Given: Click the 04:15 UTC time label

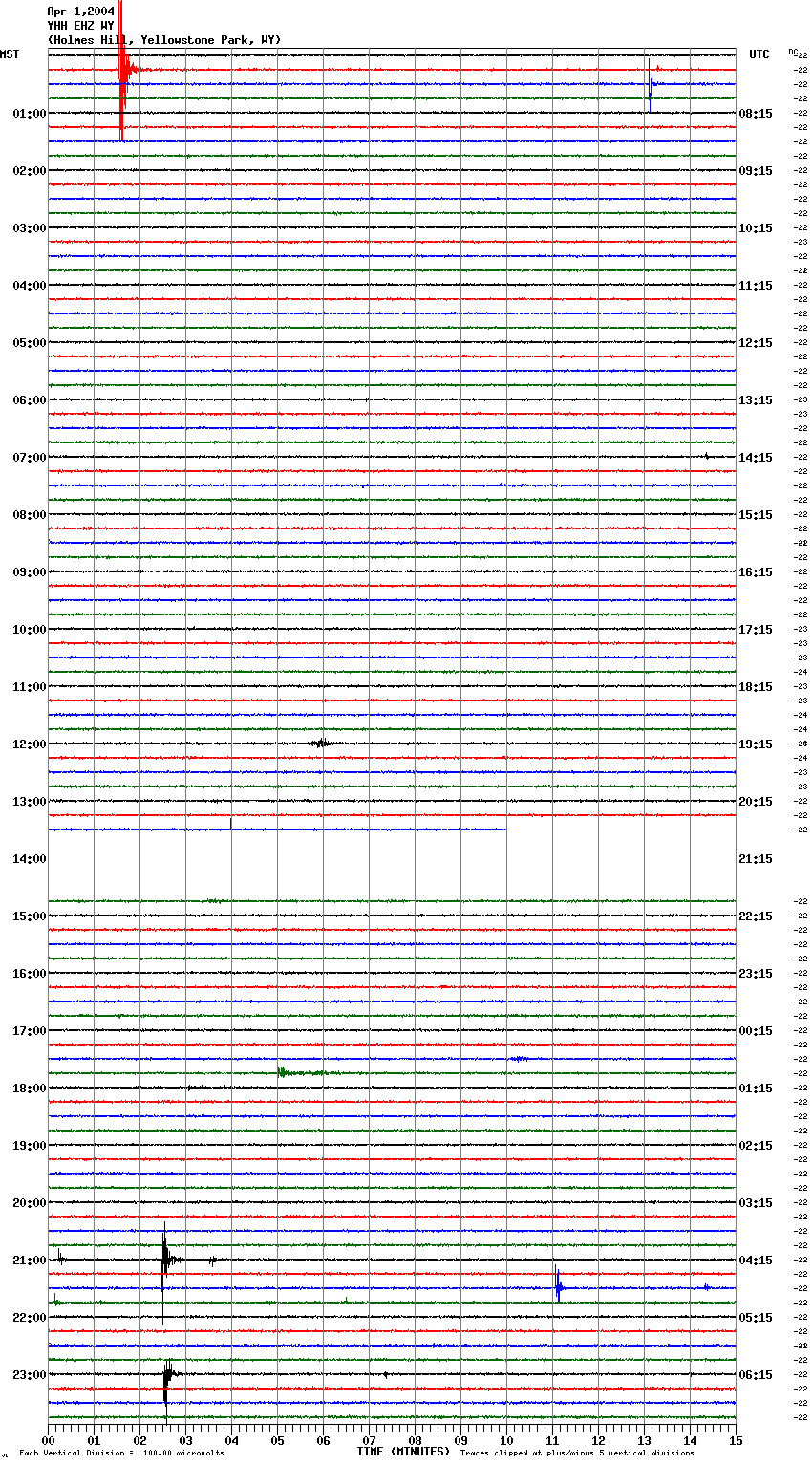Looking at the screenshot, I should [x=756, y=1261].
